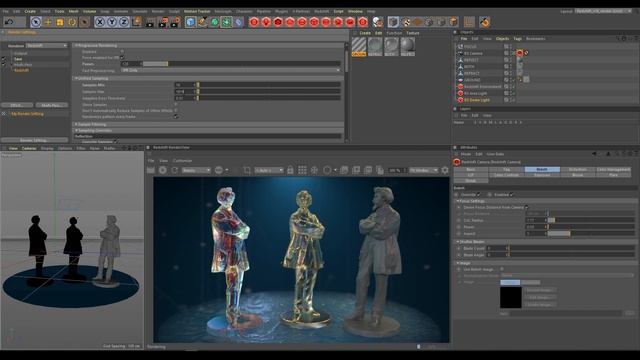Toggle the Y axis lock
The width and height of the screenshot is (640, 360).
point(112,22)
